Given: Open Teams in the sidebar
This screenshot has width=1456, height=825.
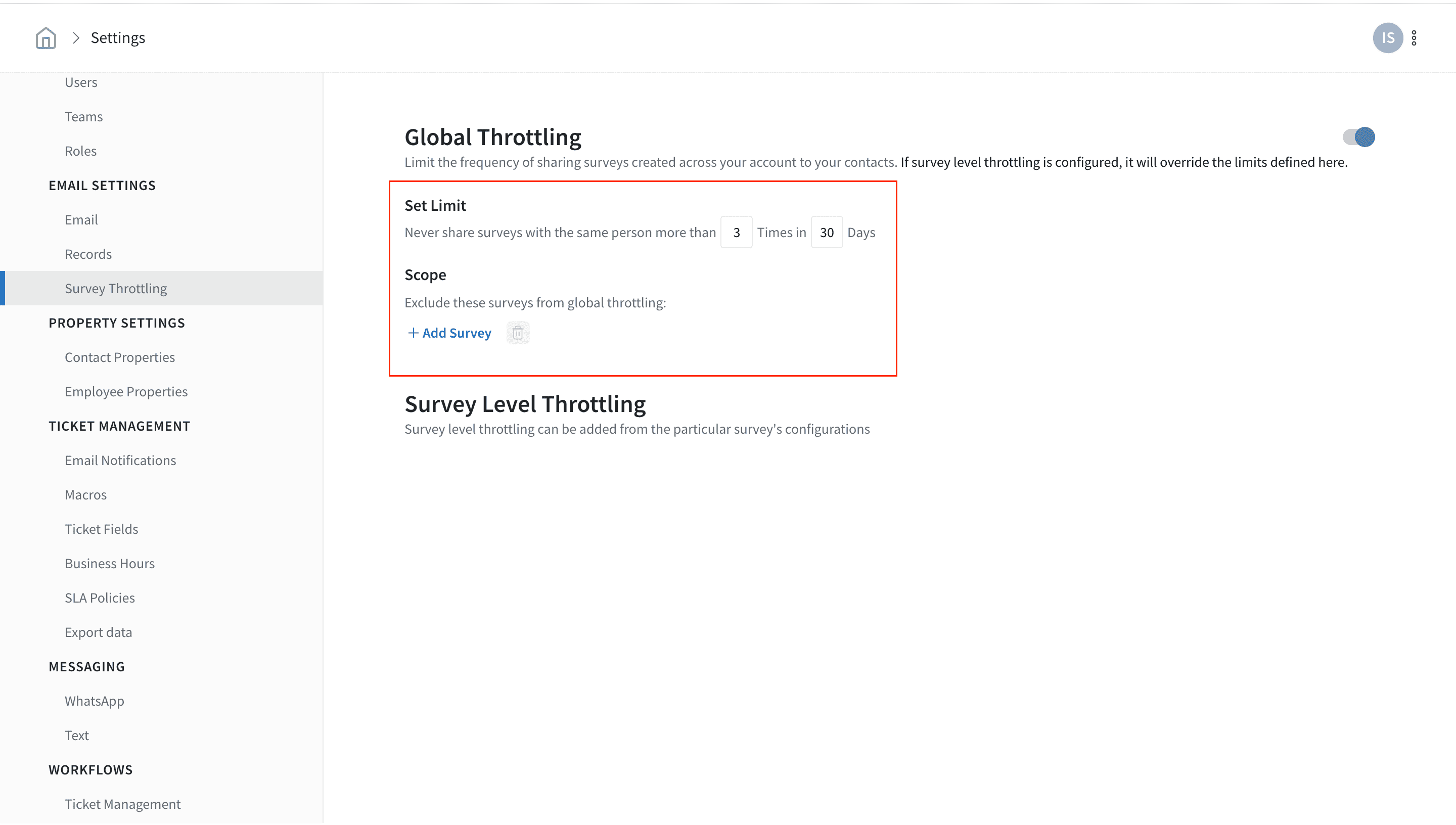Looking at the screenshot, I should [84, 117].
